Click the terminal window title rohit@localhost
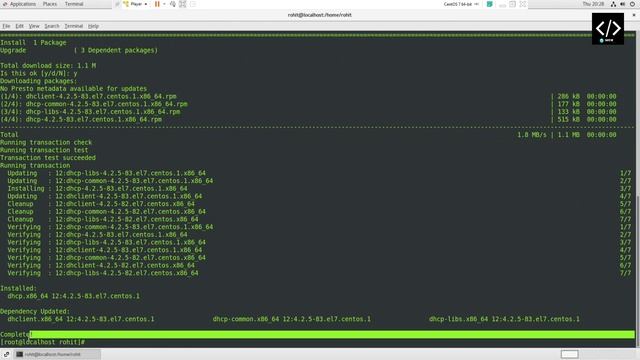The image size is (640, 360). click(x=320, y=15)
